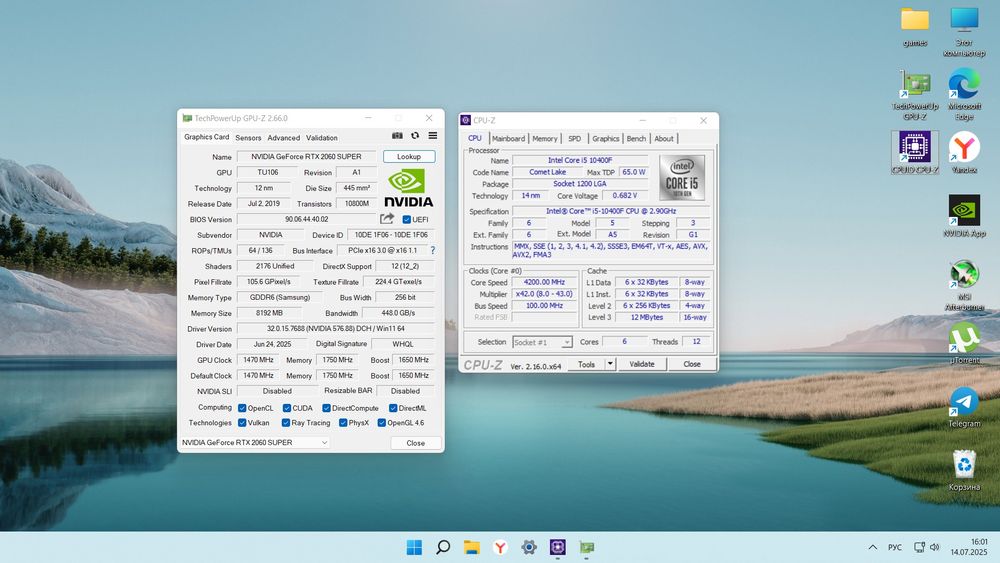Viewport: 1000px width, 563px height.
Task: Expand the CPU-Z Tools dropdown arrow
Action: [610, 364]
